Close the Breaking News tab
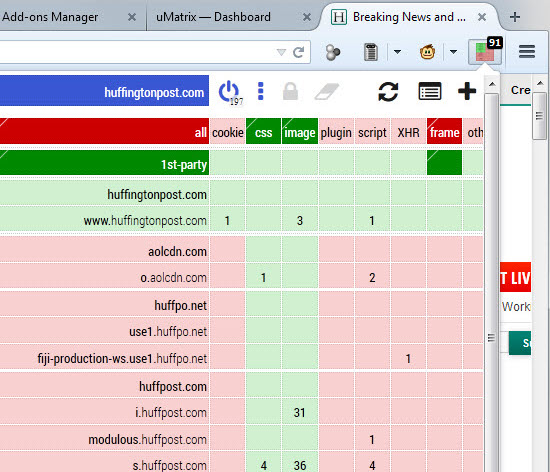550x472 pixels. coord(482,17)
